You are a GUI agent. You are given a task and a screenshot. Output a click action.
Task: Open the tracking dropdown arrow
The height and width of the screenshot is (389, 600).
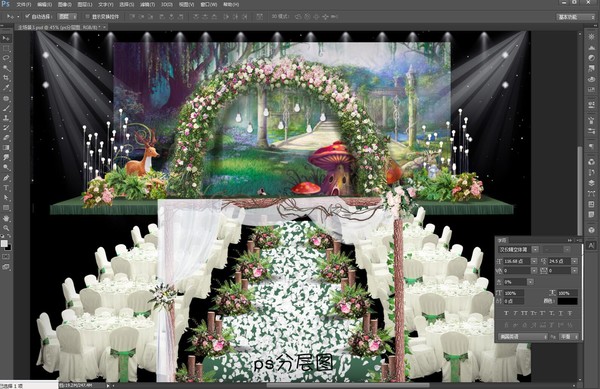[x=574, y=270]
